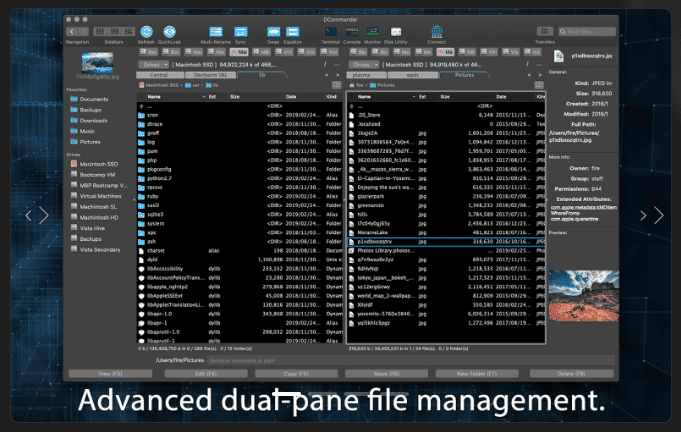681x432 pixels.
Task: Click the left pane tab scroll right arrow
Action: click(337, 75)
